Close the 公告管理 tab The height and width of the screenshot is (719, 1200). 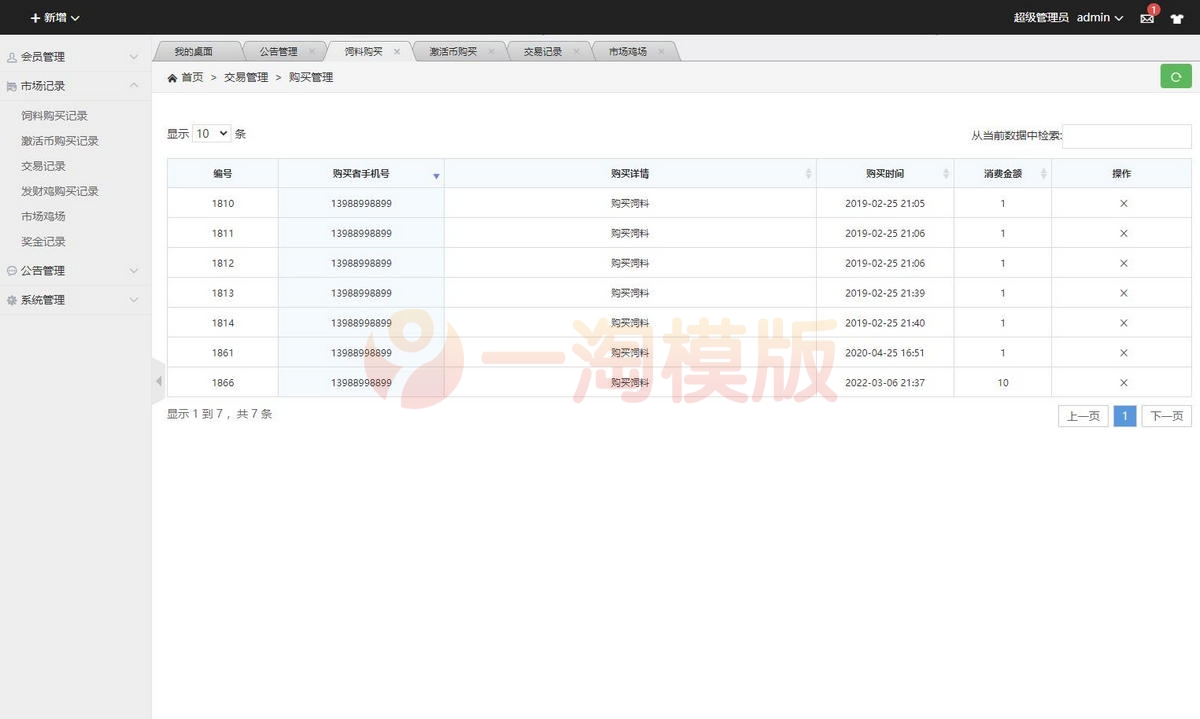coord(312,51)
